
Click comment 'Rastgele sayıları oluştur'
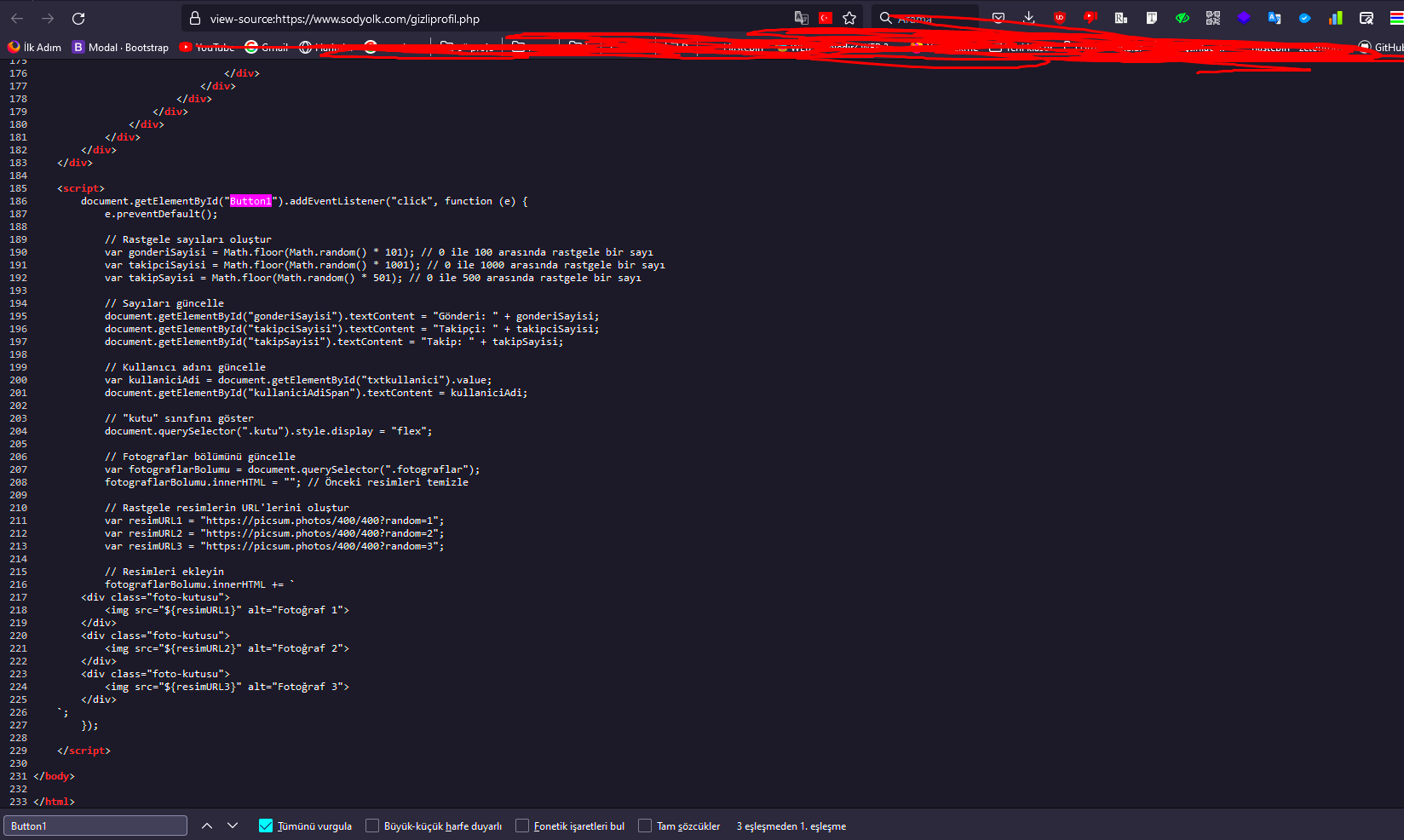coord(188,239)
